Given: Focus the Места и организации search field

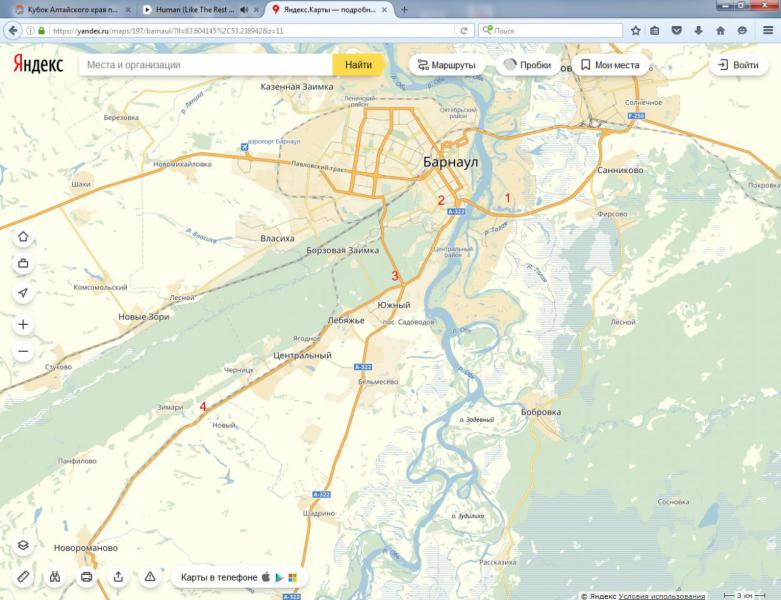Looking at the screenshot, I should (x=205, y=65).
